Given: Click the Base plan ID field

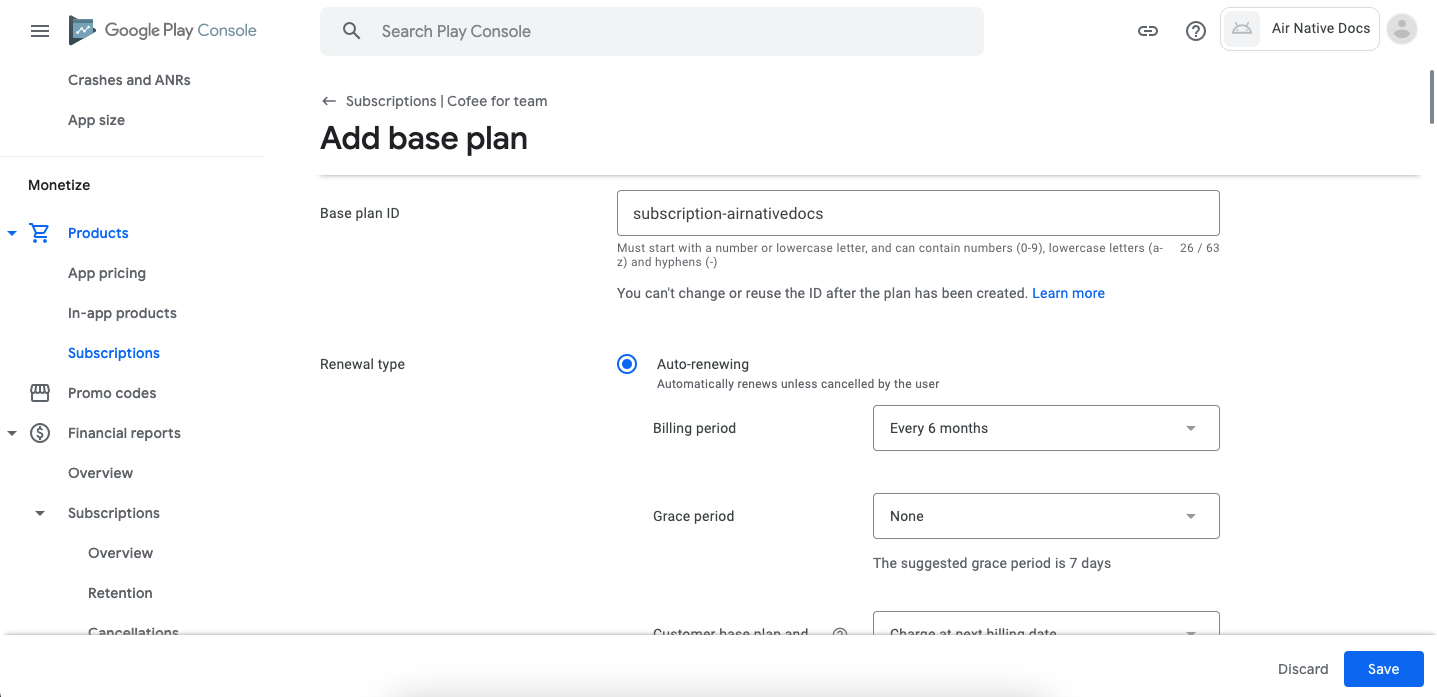Looking at the screenshot, I should coord(917,213).
